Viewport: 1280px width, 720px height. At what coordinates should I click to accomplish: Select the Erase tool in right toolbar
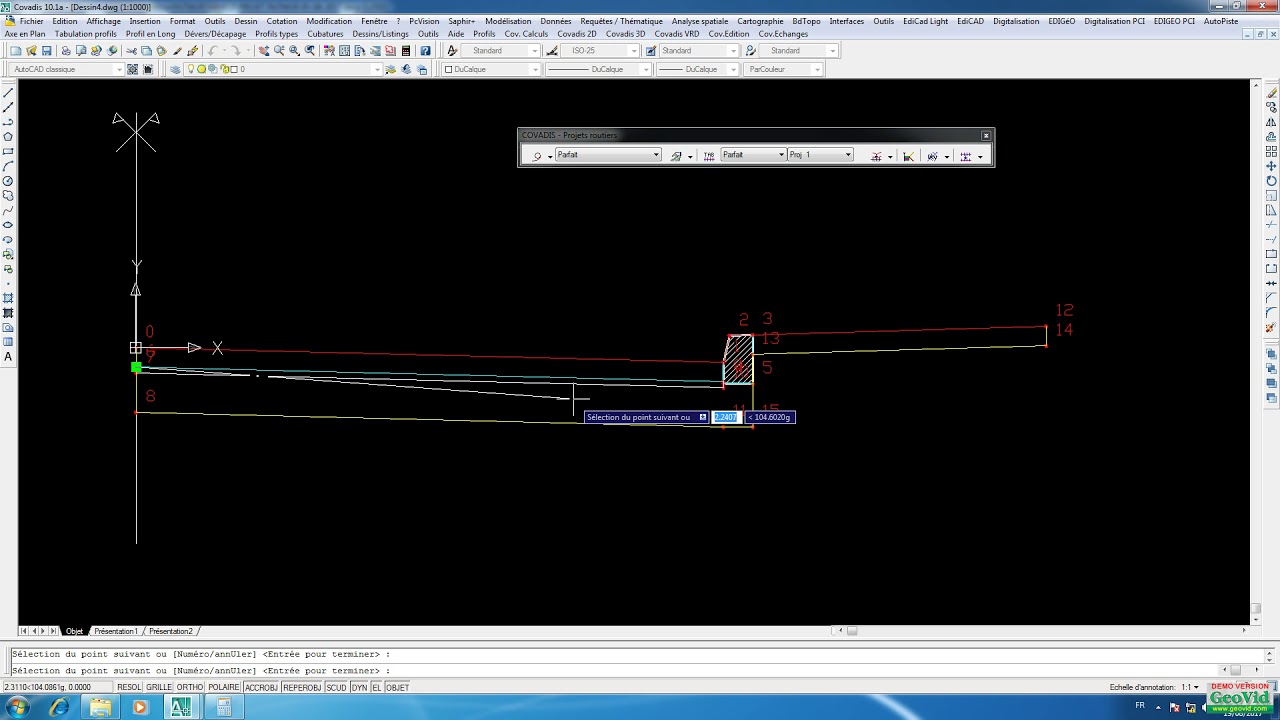(x=1272, y=93)
